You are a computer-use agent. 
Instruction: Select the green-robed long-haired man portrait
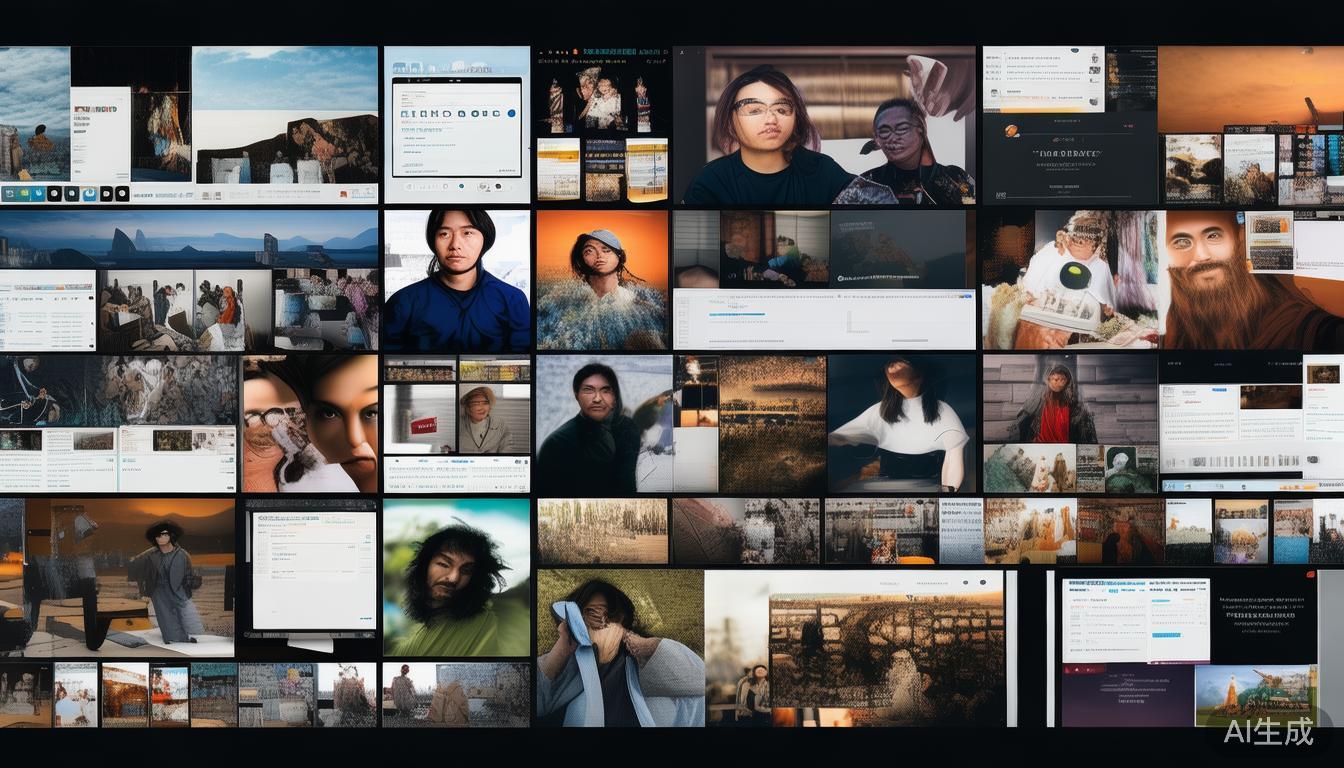pos(456,578)
